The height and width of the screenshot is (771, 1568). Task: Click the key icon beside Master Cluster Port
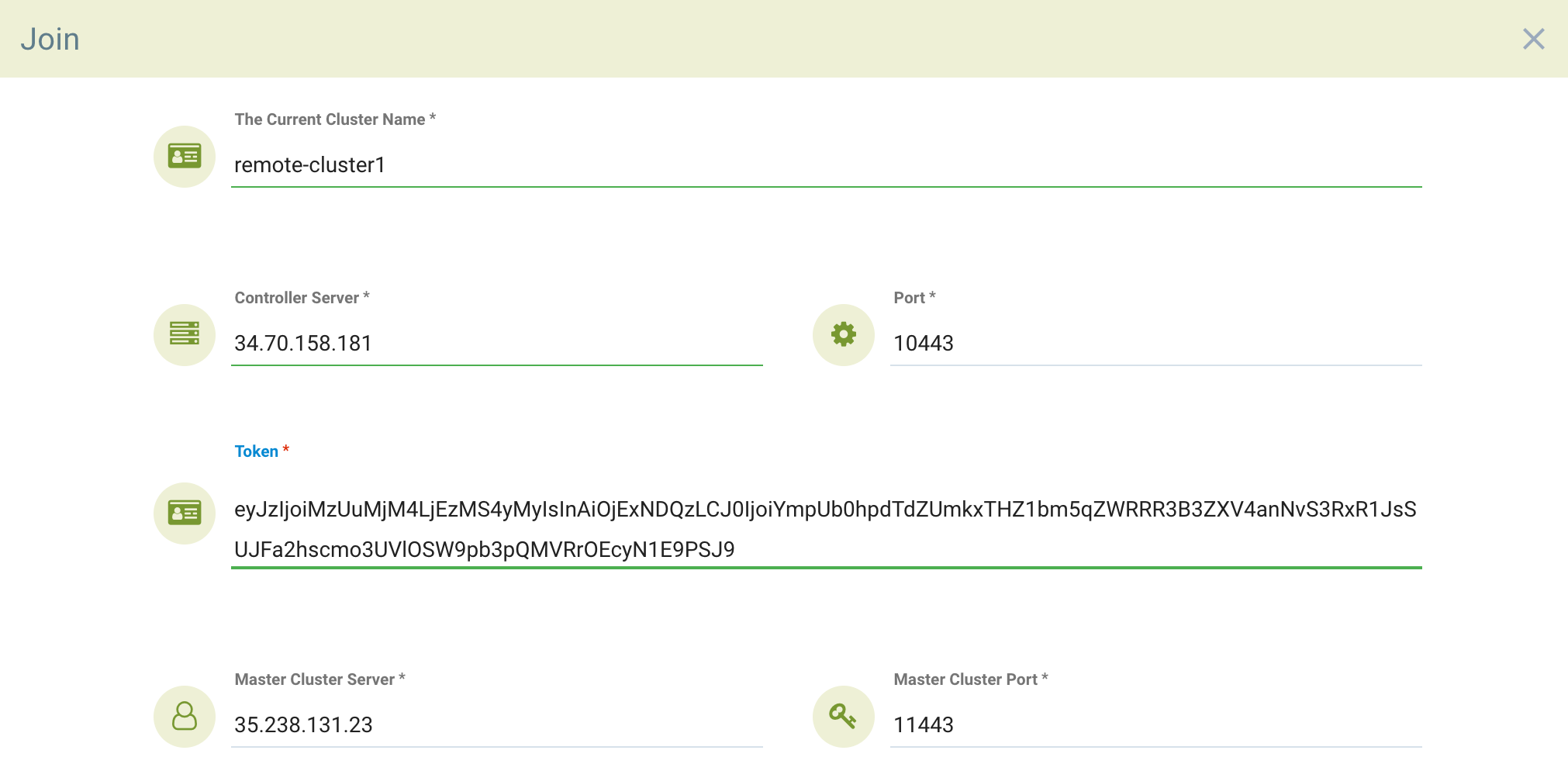click(843, 716)
